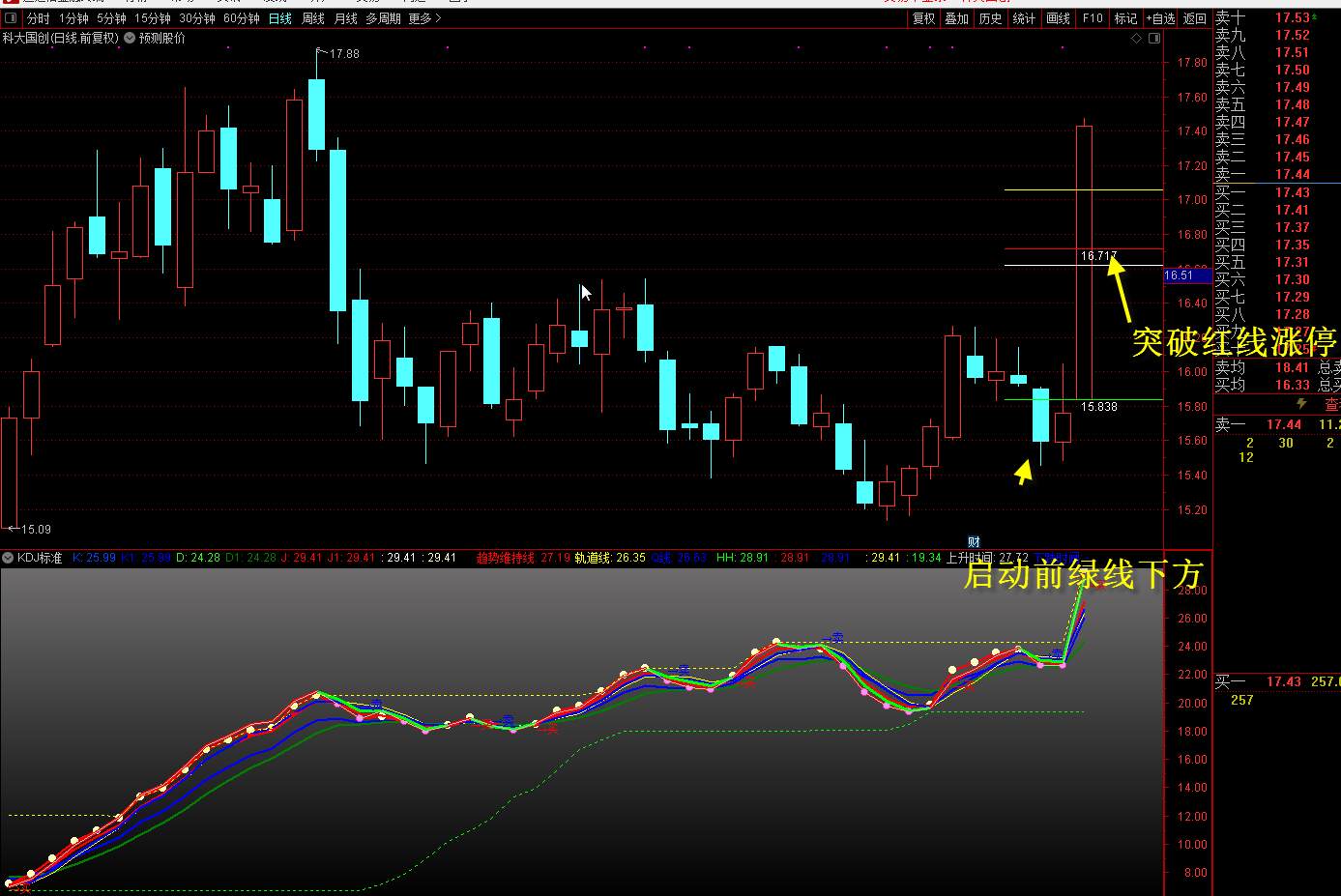This screenshot has width=1341, height=896.
Task: Open 历史 history view
Action: point(990,18)
